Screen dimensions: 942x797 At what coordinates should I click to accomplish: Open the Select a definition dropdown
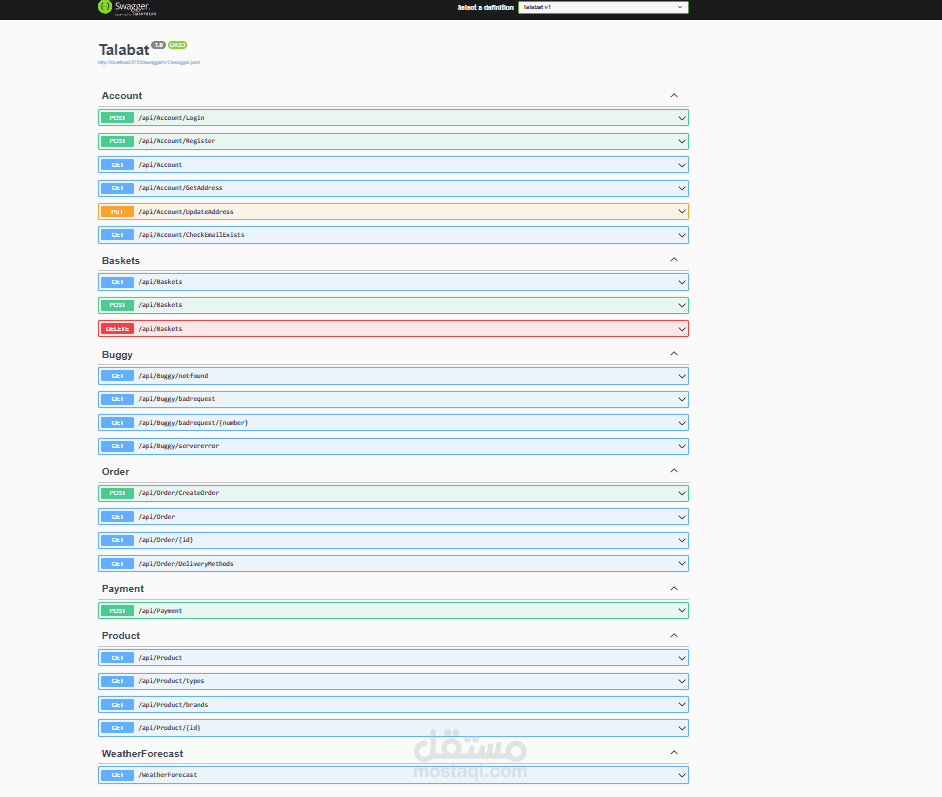click(x=602, y=7)
